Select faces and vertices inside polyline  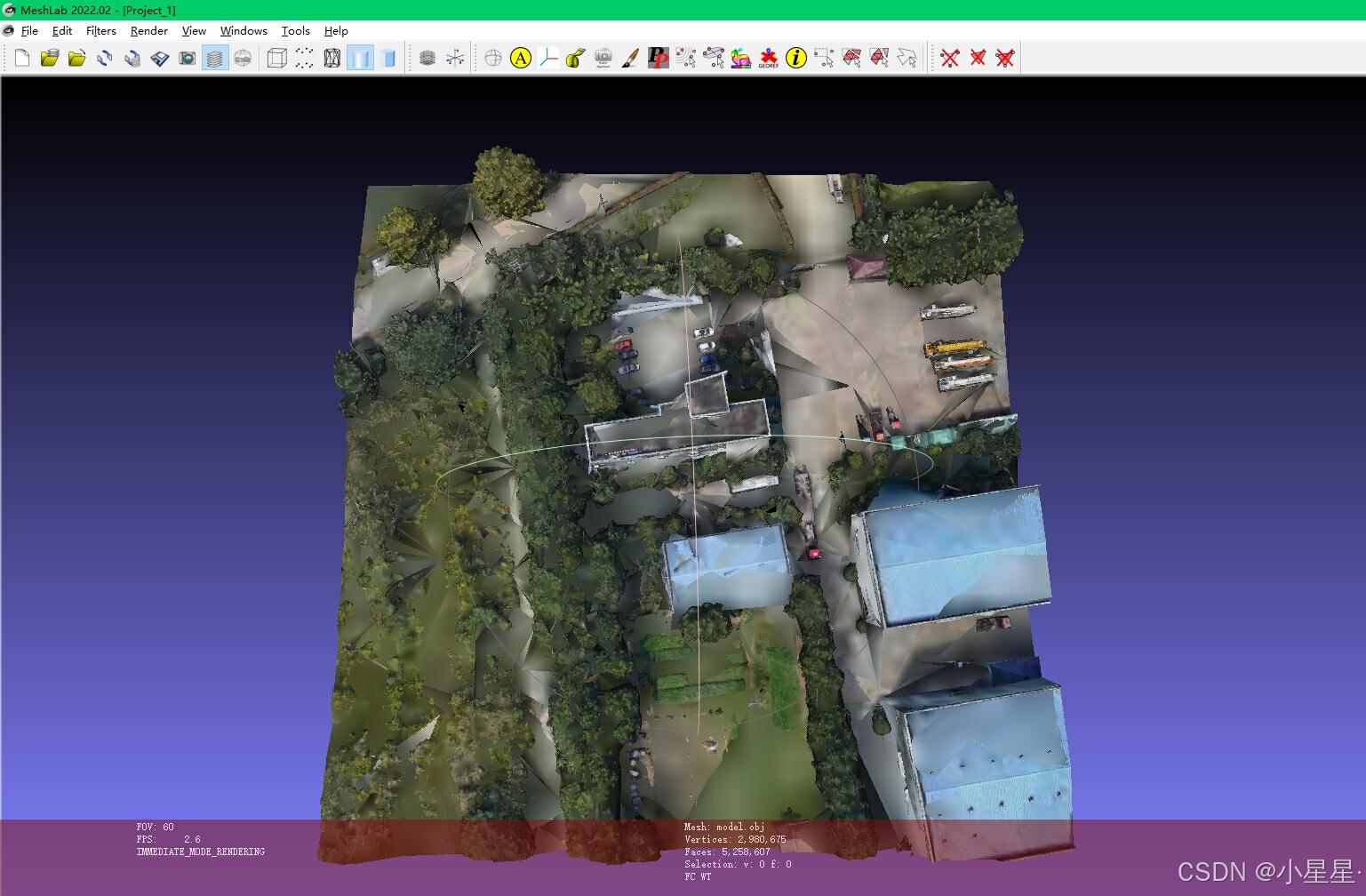[x=907, y=59]
